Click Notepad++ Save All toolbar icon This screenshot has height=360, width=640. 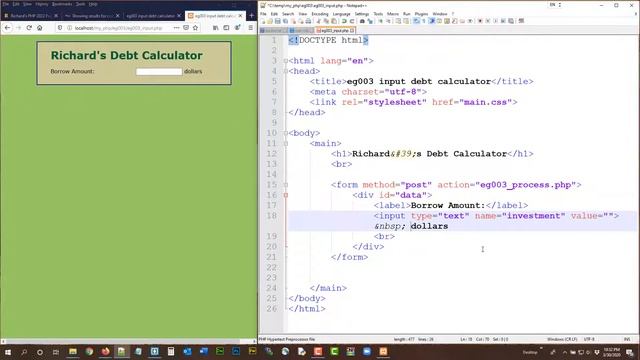[x=285, y=21]
